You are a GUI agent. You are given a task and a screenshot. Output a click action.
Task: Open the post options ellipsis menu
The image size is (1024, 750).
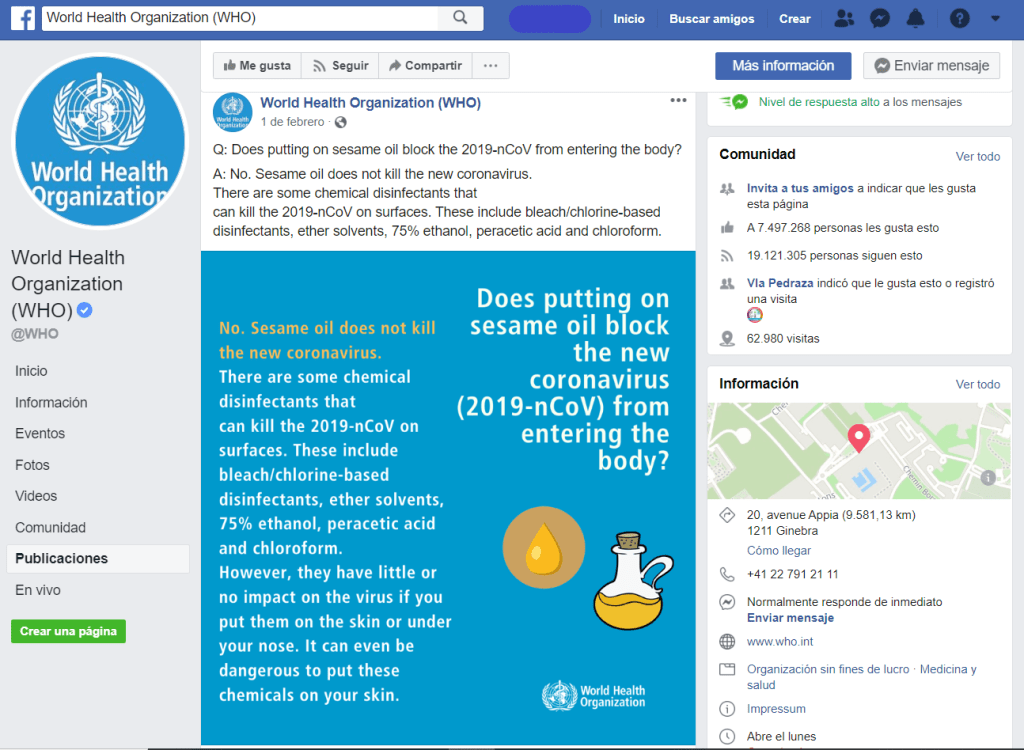(678, 99)
